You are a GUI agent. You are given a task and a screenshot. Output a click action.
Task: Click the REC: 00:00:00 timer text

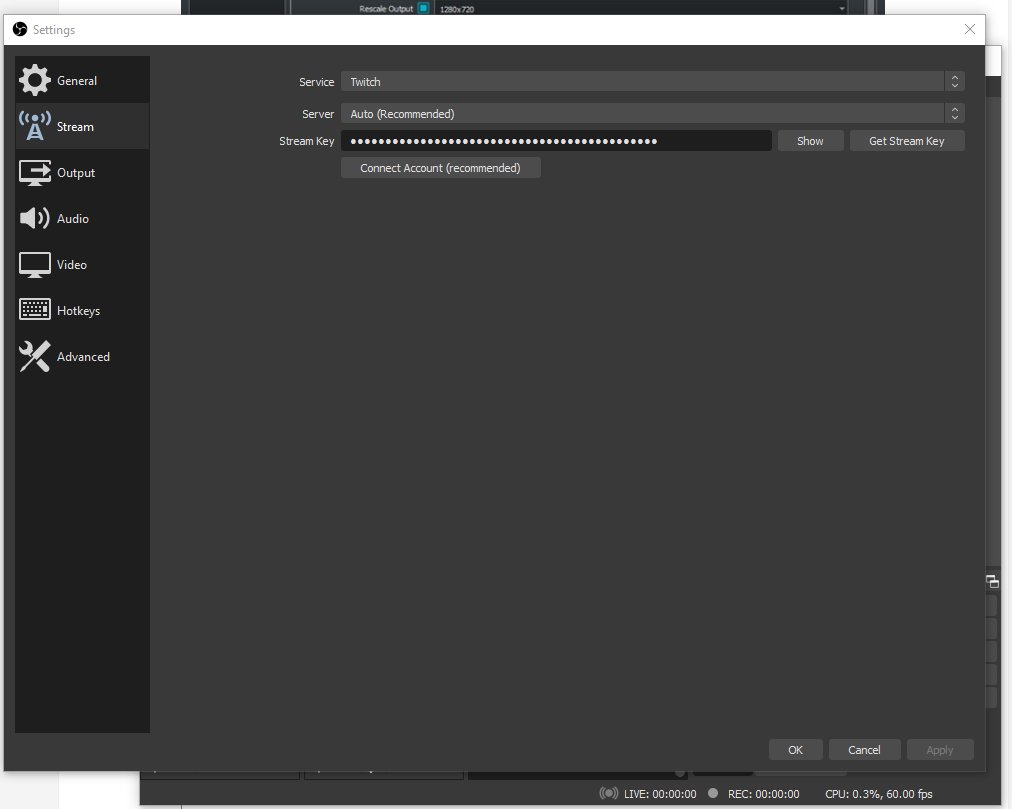pyautogui.click(x=764, y=794)
